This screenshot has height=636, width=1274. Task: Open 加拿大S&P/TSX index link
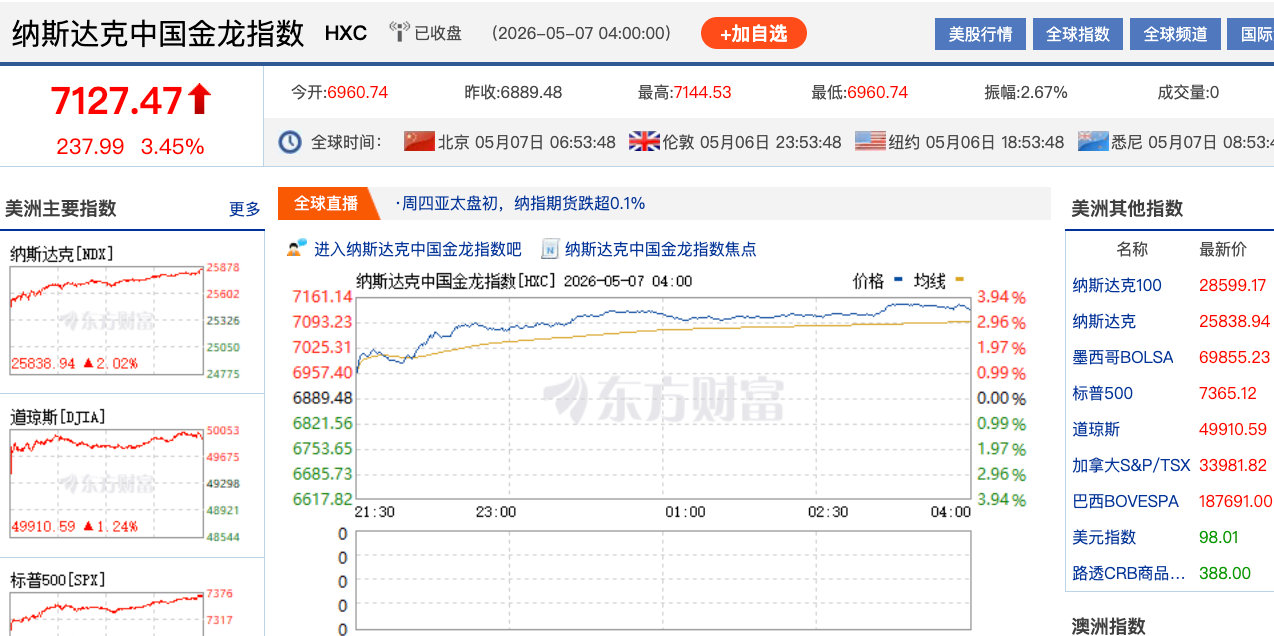tap(1131, 465)
